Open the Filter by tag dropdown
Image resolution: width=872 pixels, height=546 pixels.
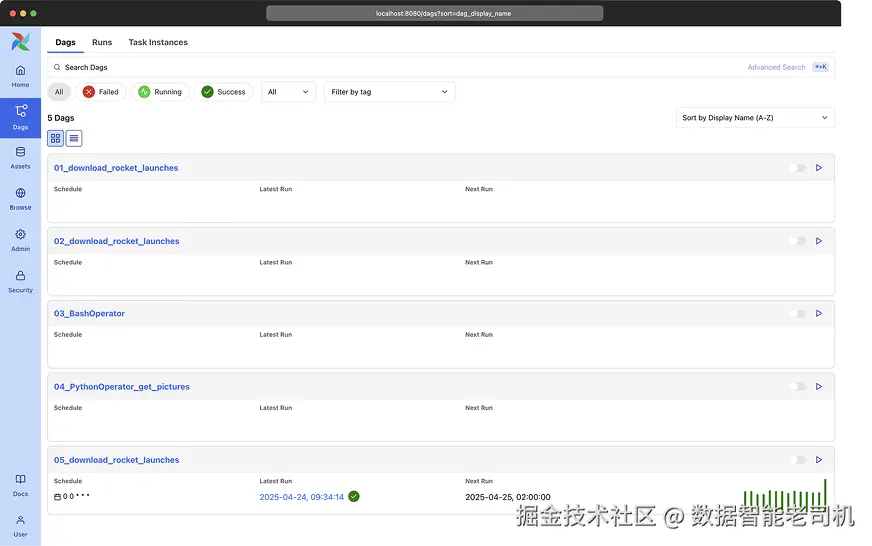tap(389, 92)
